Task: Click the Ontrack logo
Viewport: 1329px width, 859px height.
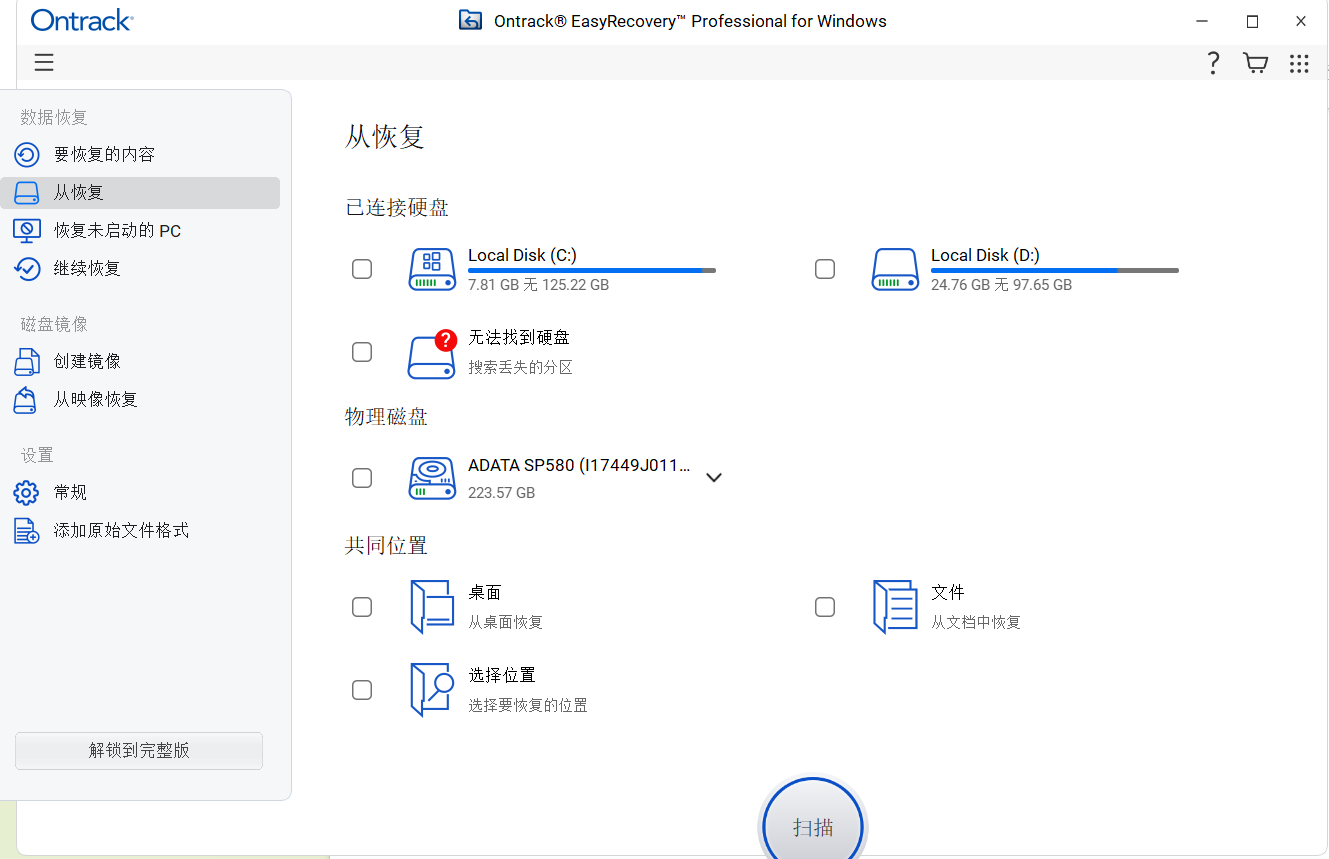Action: (x=82, y=20)
